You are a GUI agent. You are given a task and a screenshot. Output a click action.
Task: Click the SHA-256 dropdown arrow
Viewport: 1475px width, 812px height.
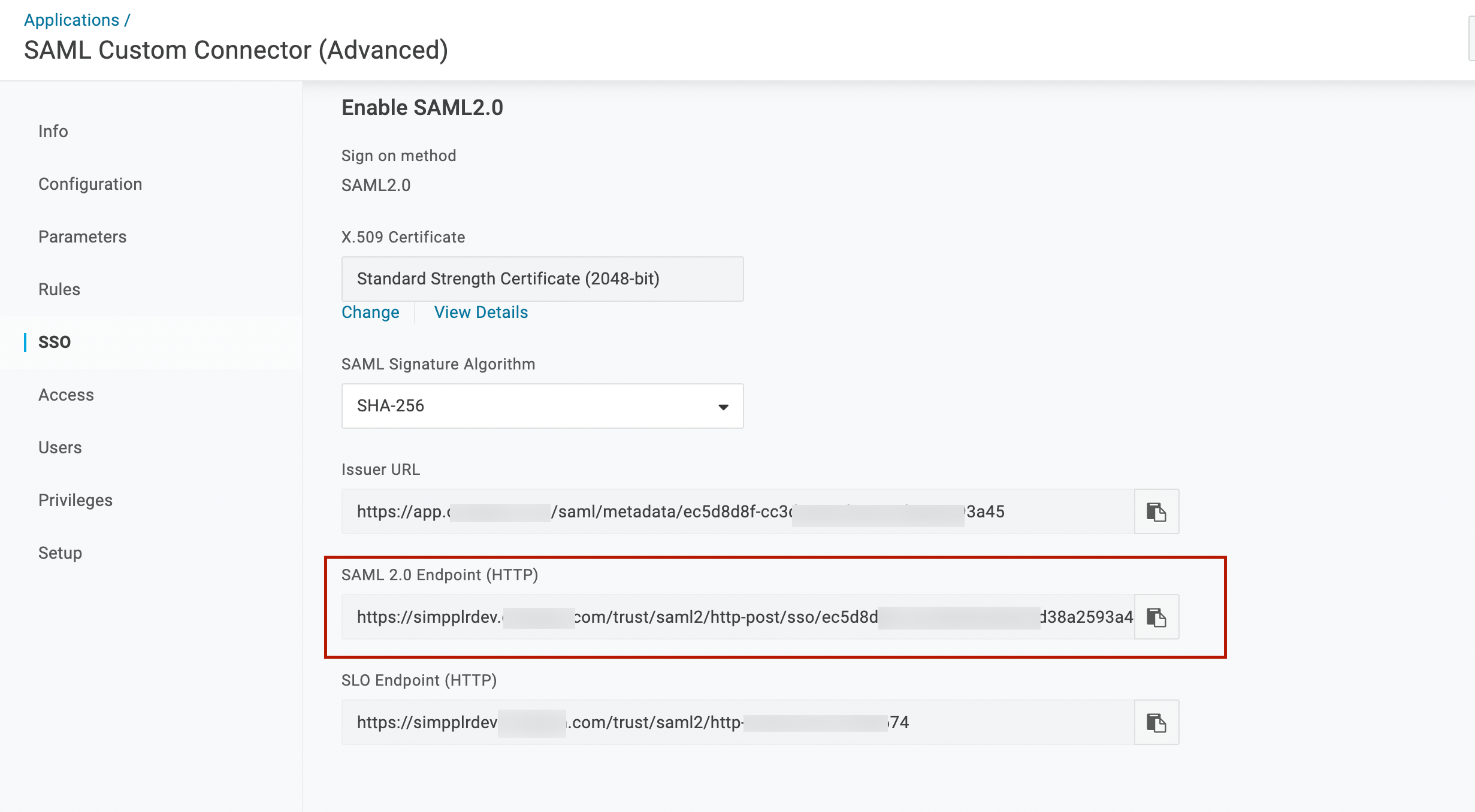(723, 407)
